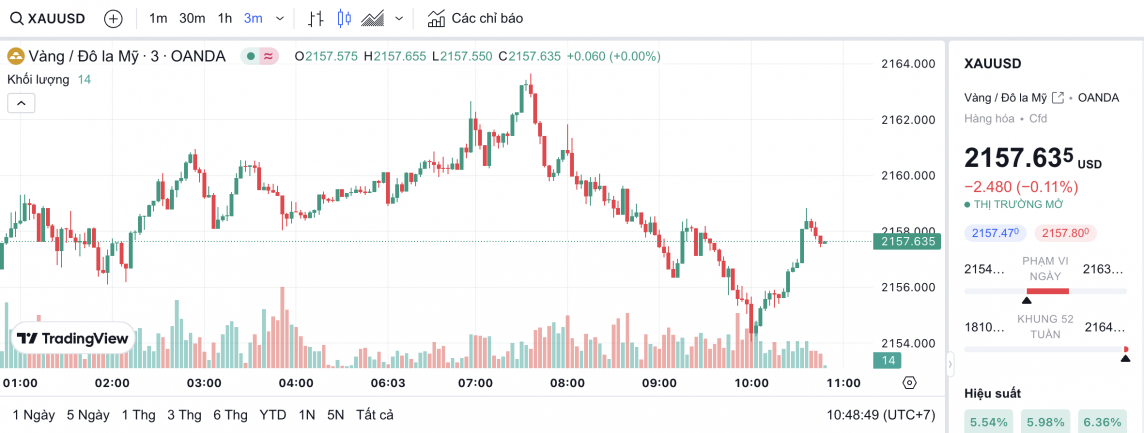The image size is (1144, 433).
Task: Click the TradingView logo
Action: pos(74,339)
